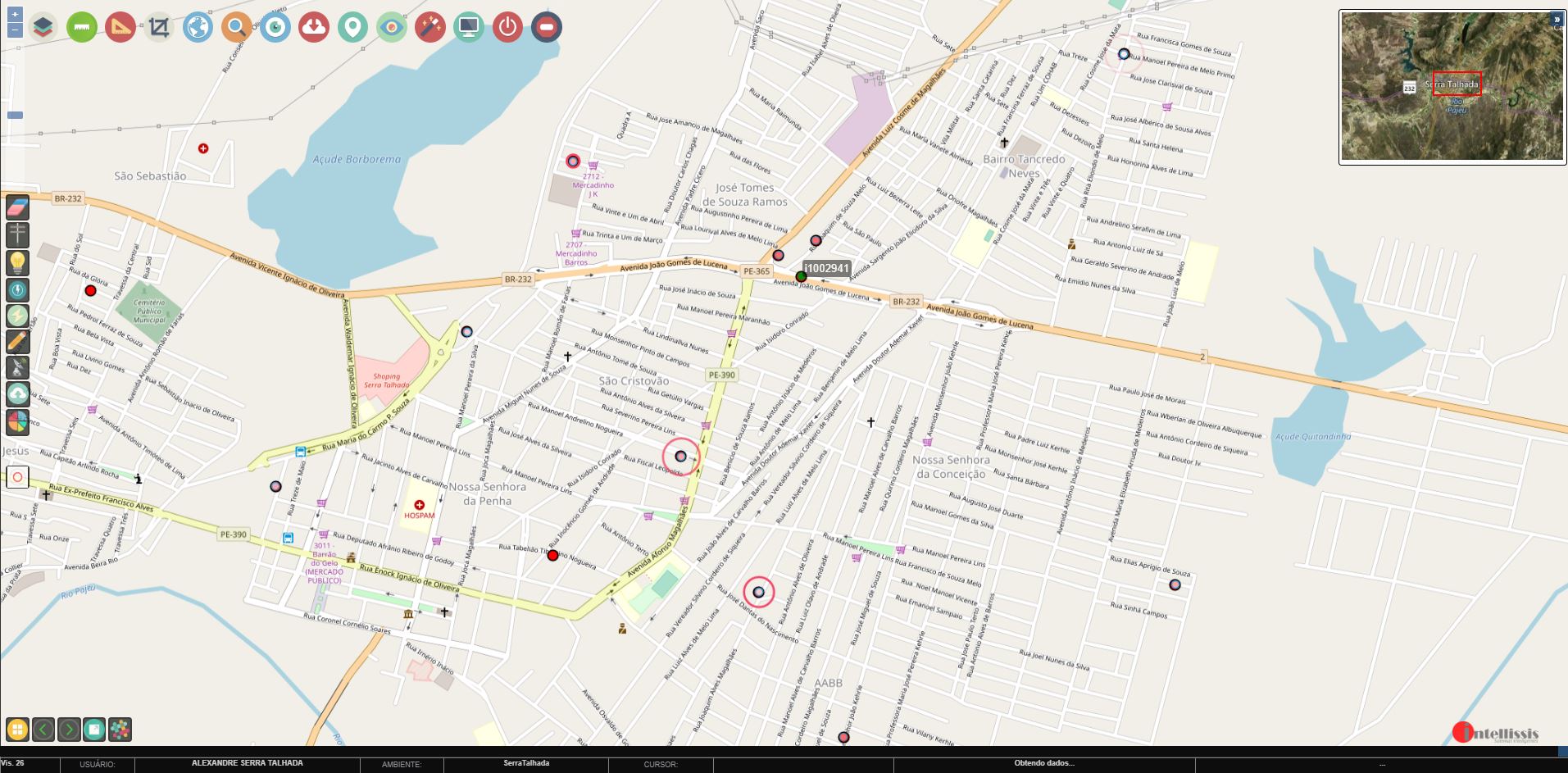Click the green marker labeled i1002941
This screenshot has width=1568, height=773.
click(x=801, y=276)
